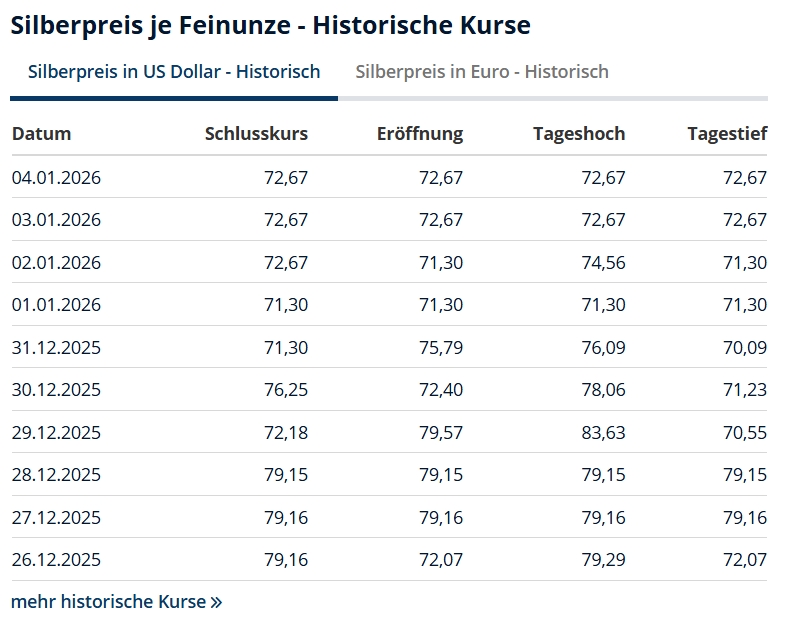The width and height of the screenshot is (786, 619).
Task: Click the Eröffnung value 79,57
Action: pyautogui.click(x=441, y=433)
